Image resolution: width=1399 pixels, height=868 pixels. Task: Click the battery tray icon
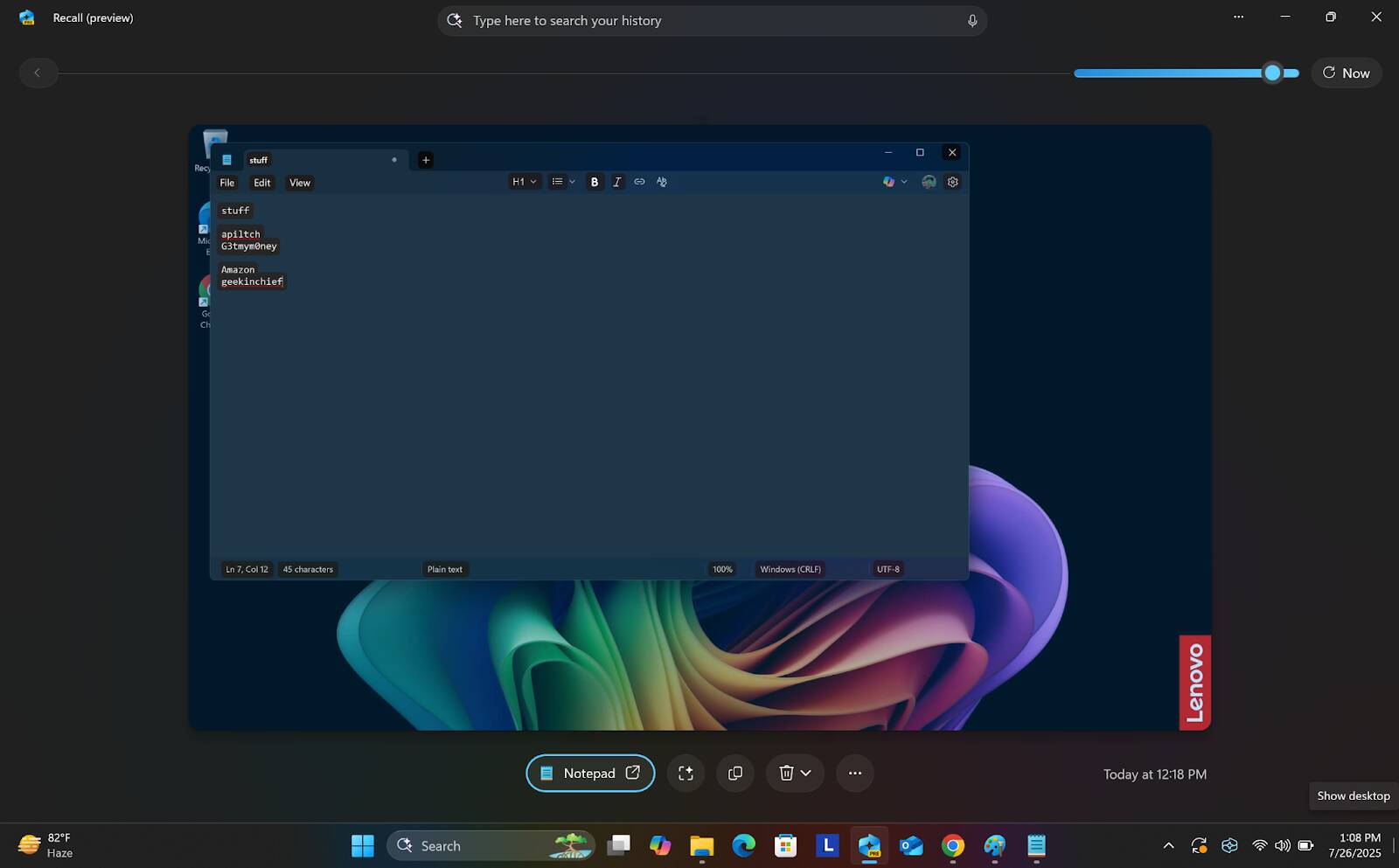click(1305, 845)
